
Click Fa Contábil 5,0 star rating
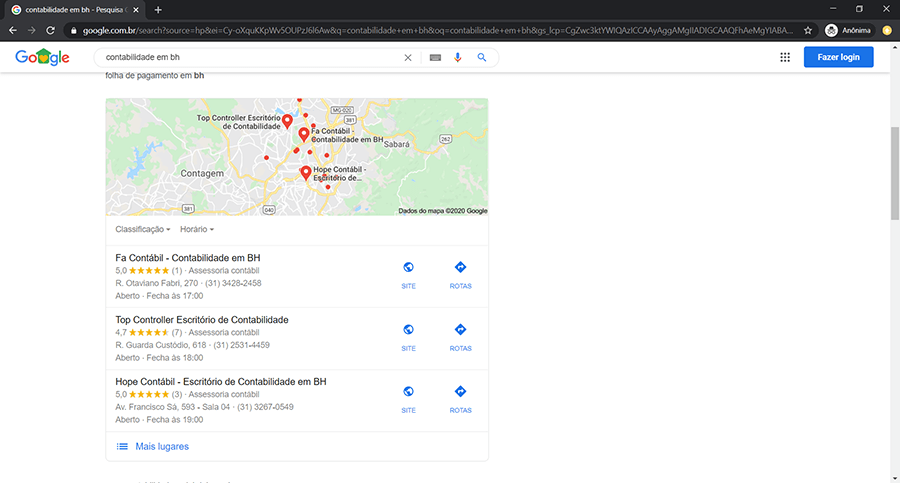148,271
